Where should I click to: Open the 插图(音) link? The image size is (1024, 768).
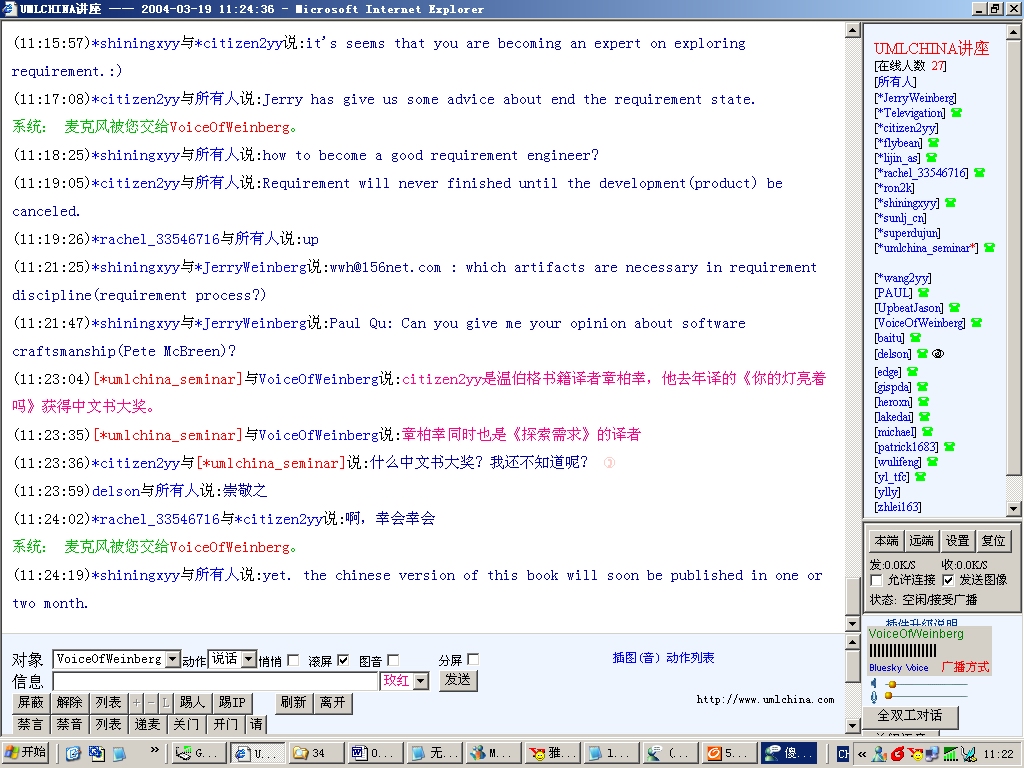pos(636,658)
